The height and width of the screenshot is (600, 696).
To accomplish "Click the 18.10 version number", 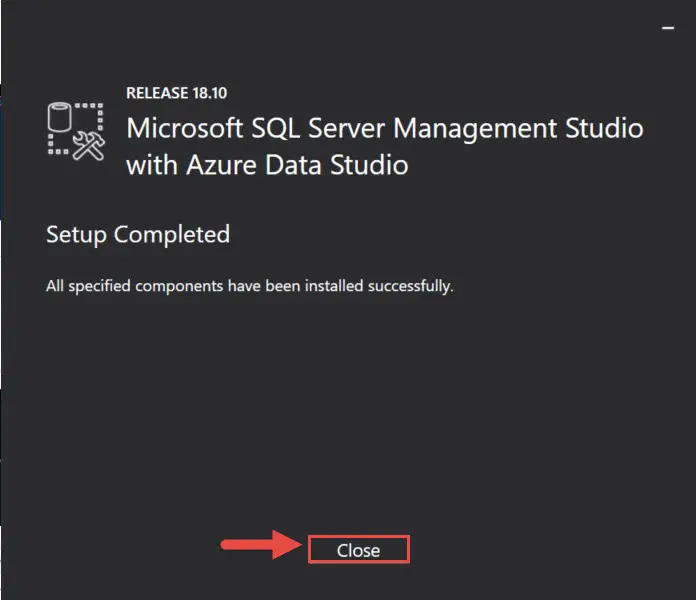I will pyautogui.click(x=210, y=93).
